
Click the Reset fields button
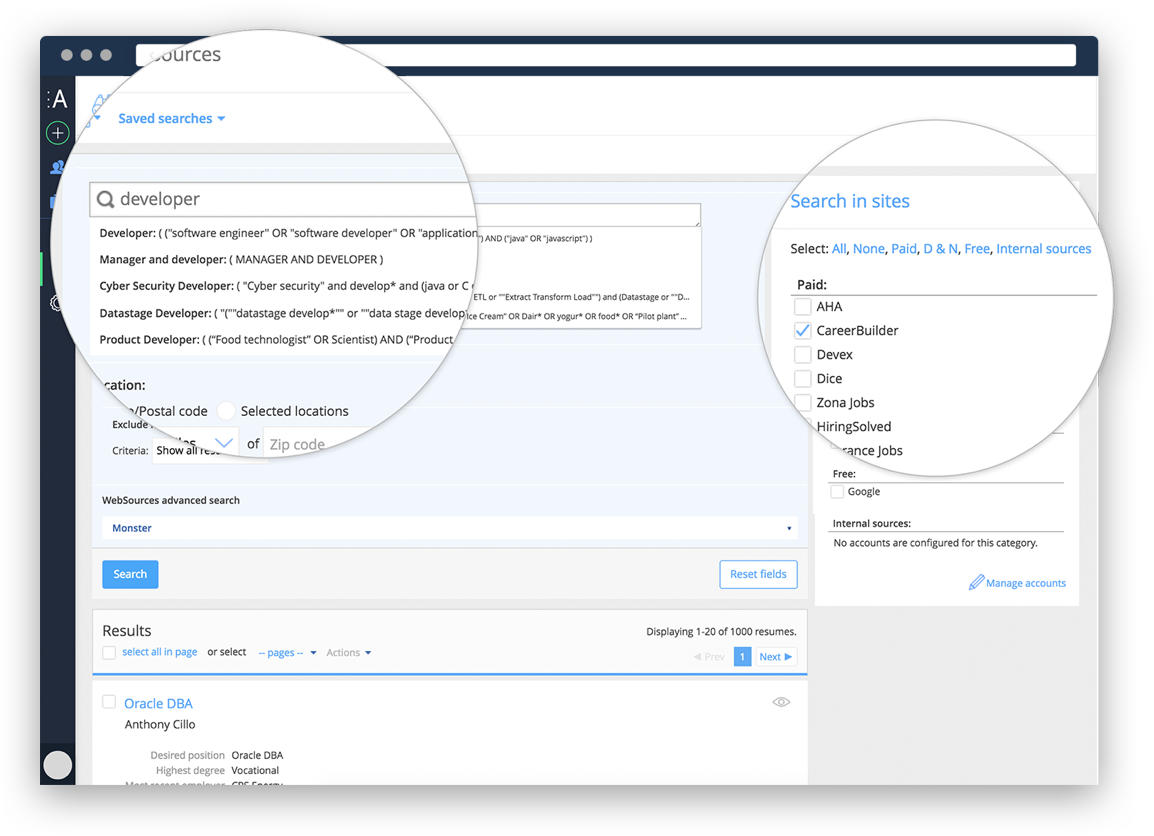(x=758, y=575)
